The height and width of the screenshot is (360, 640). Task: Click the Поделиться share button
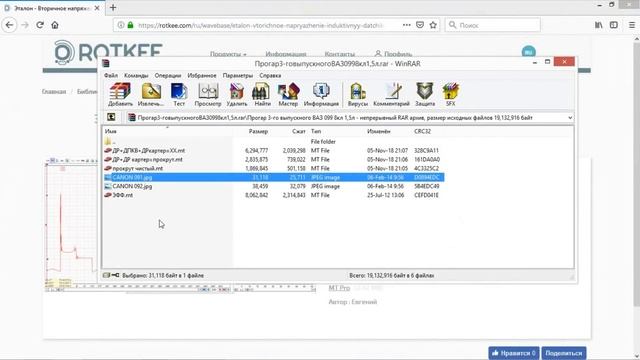(564, 353)
